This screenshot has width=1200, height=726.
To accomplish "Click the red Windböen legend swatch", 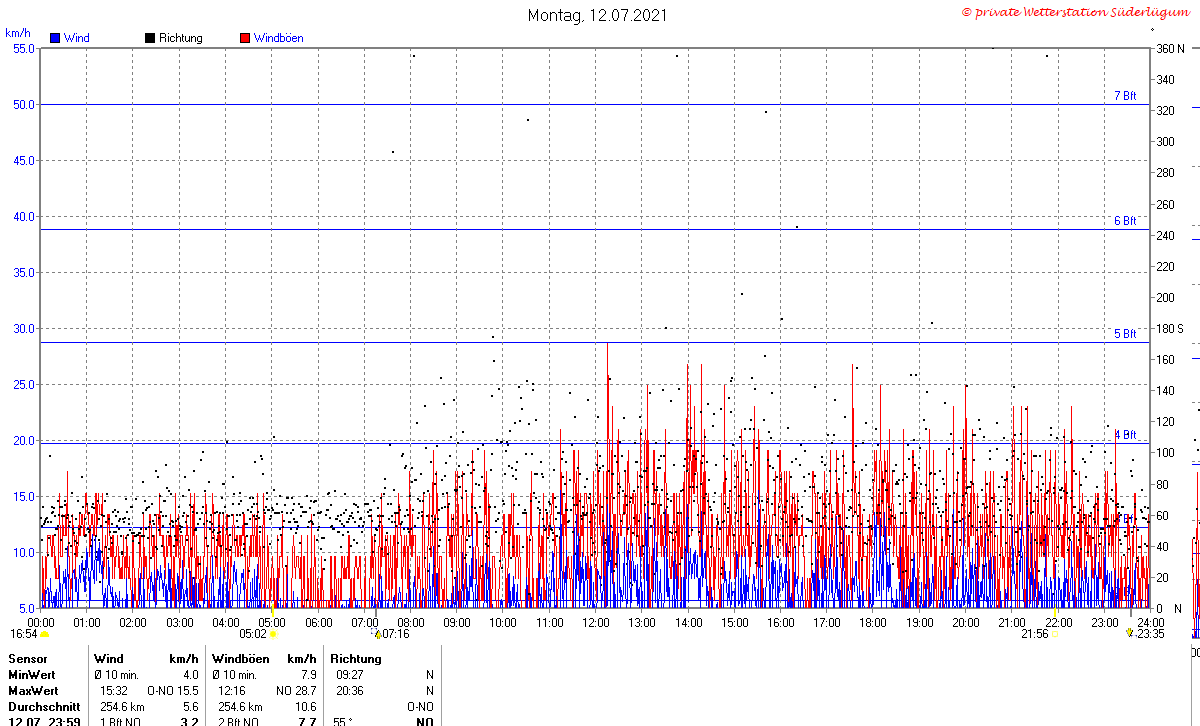I will pos(245,38).
